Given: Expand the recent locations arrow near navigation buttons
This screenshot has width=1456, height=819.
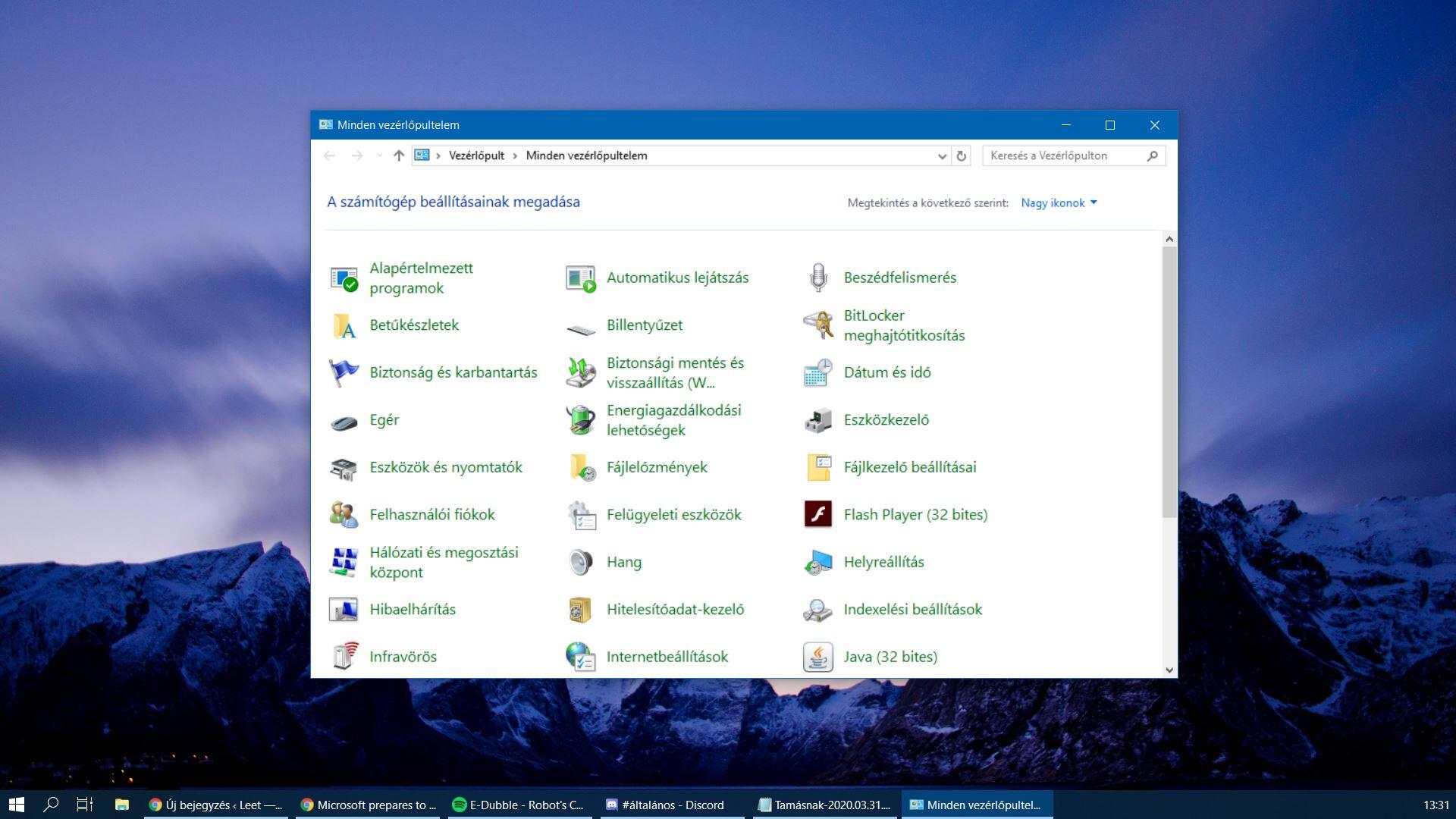Looking at the screenshot, I should [x=379, y=156].
